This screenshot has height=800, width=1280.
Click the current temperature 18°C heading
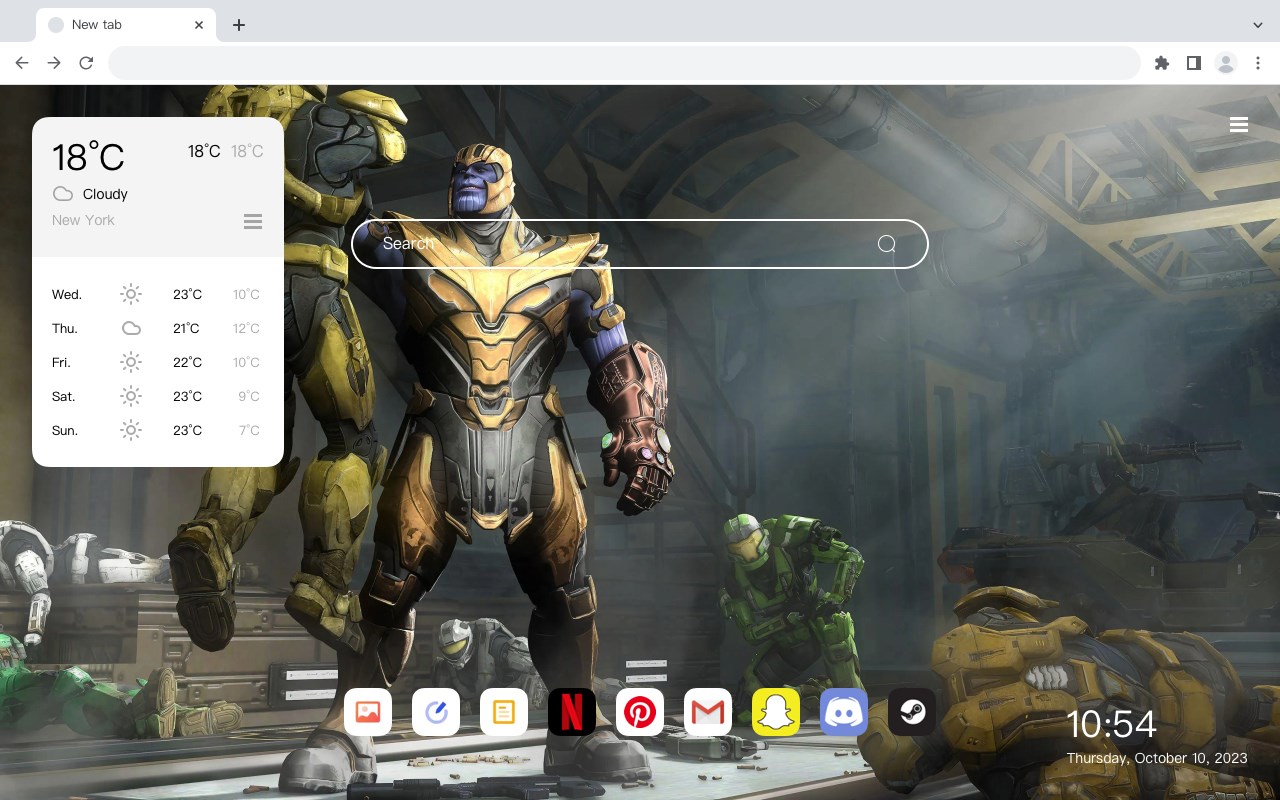point(88,157)
